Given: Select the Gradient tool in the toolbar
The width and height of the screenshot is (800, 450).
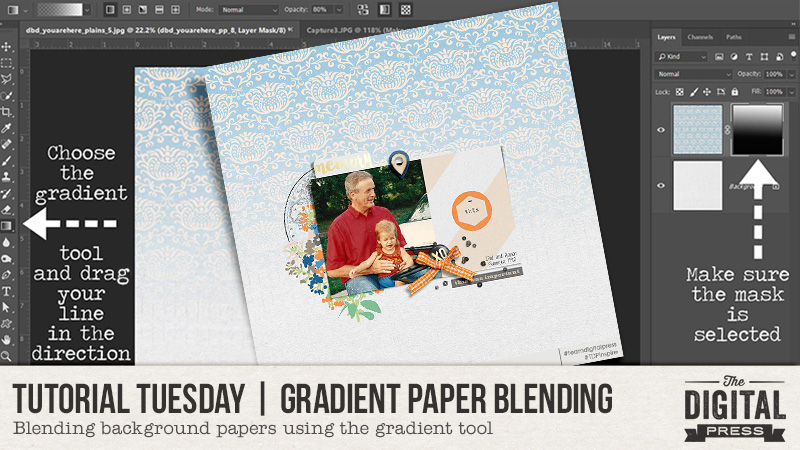Looking at the screenshot, I should tap(7, 226).
